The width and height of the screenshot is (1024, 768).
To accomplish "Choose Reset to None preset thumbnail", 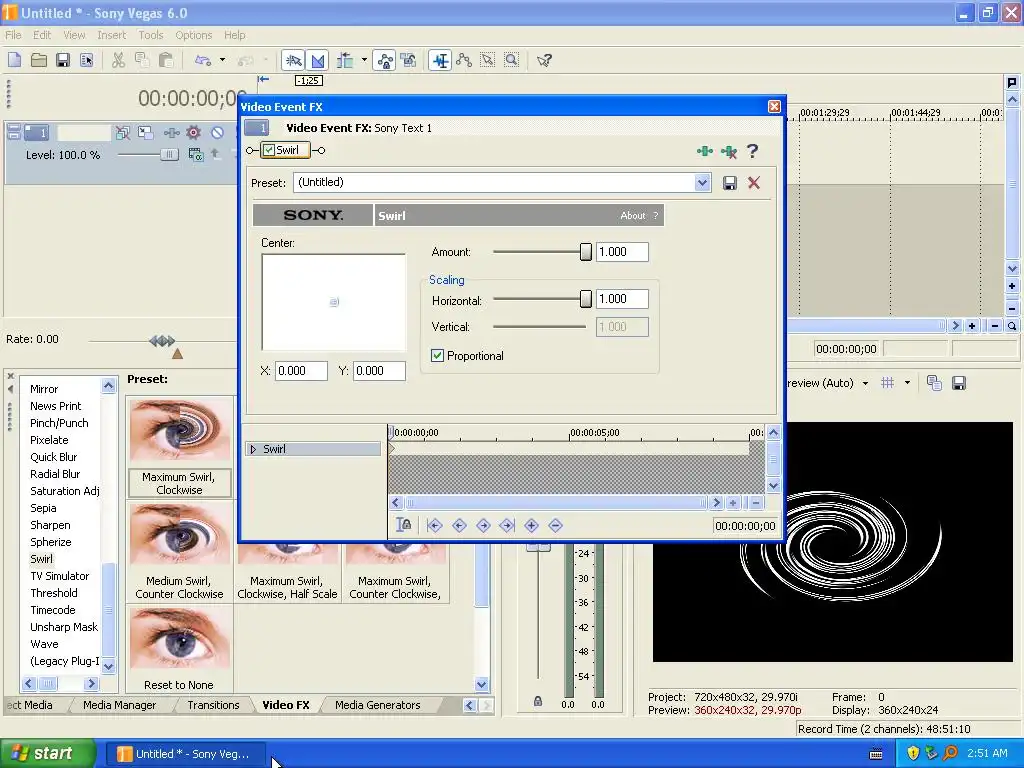I will click(179, 648).
